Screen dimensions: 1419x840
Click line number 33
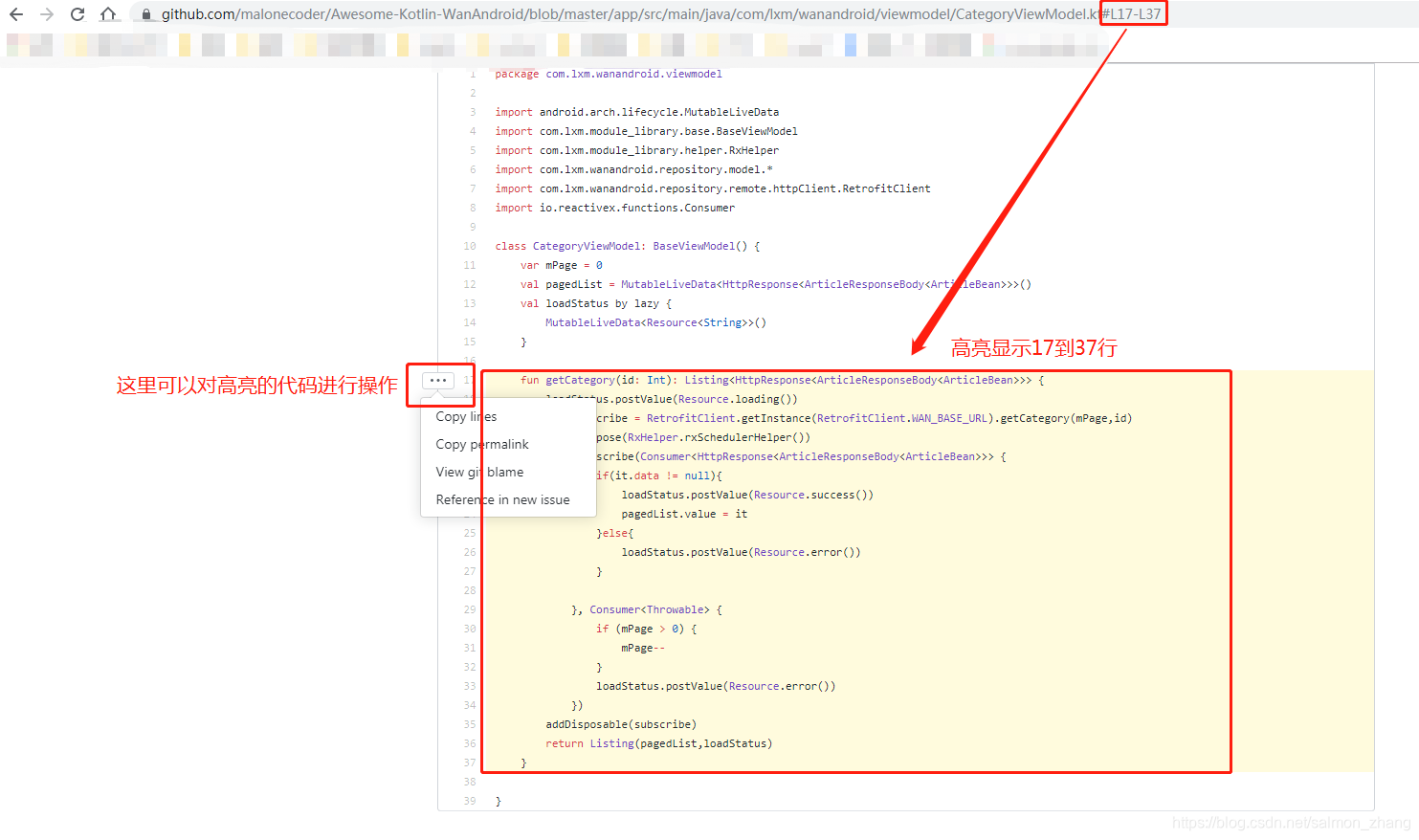pyautogui.click(x=470, y=686)
